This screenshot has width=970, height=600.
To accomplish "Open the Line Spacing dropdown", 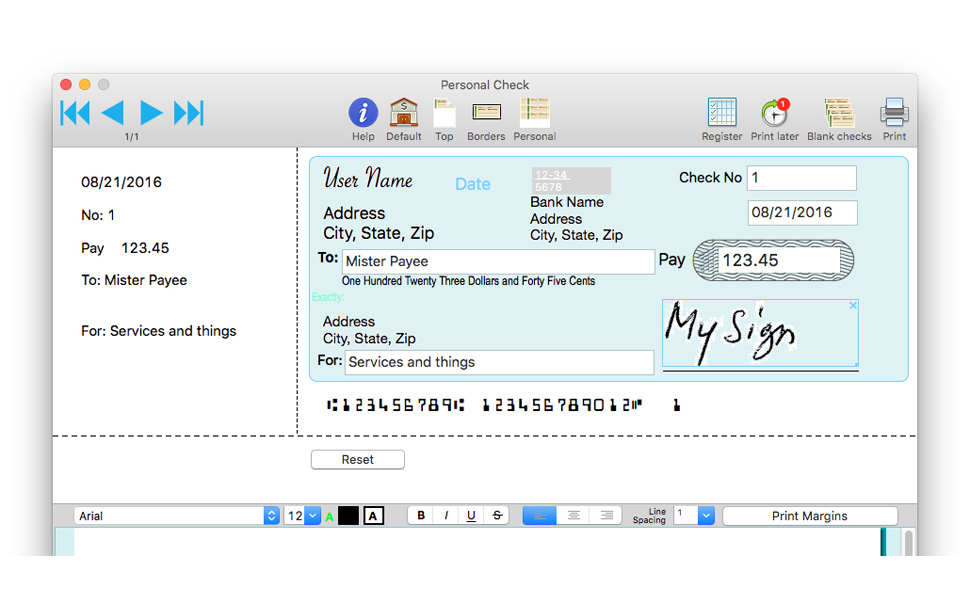I will click(706, 516).
